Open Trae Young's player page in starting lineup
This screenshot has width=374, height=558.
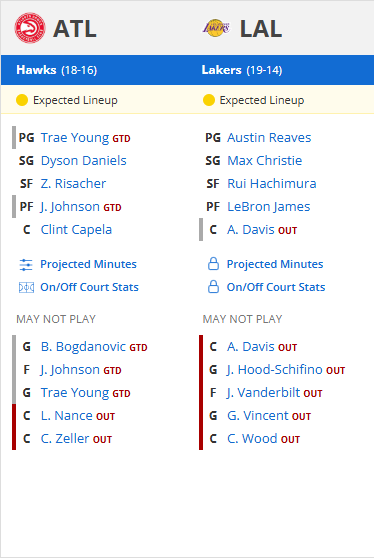pos(75,138)
